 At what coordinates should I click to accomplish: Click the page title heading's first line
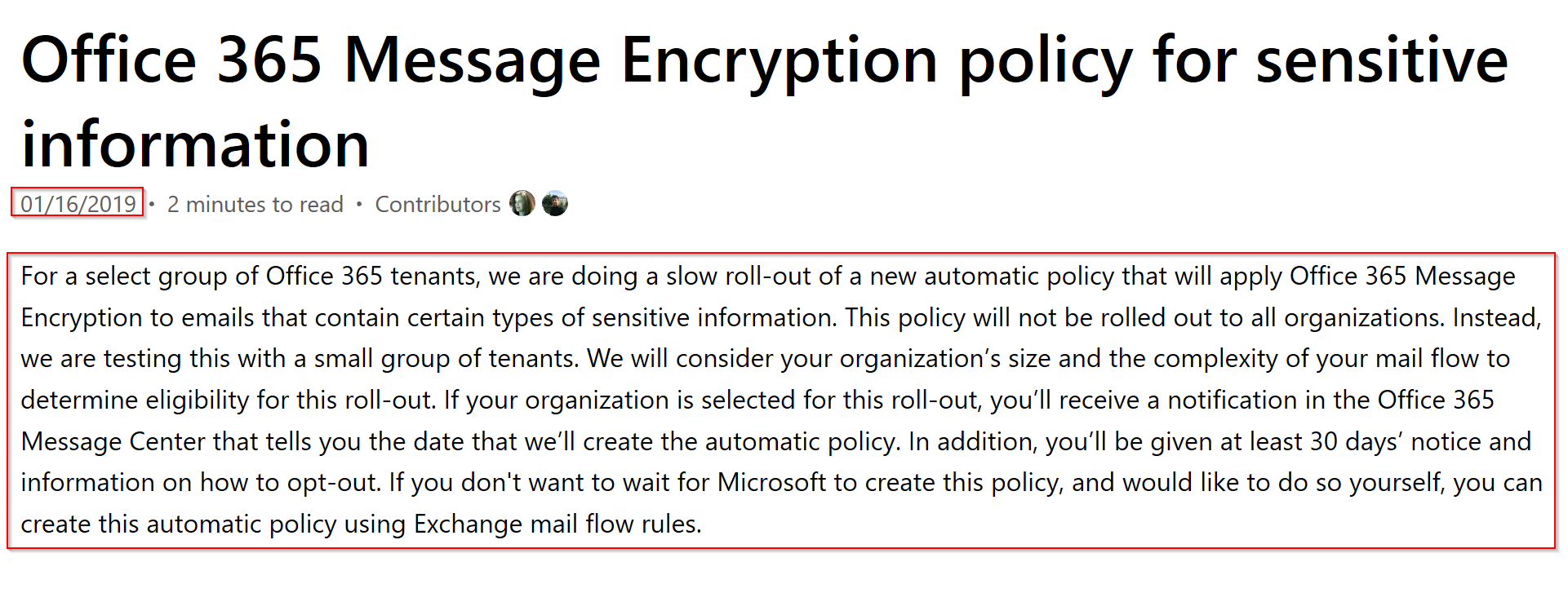click(x=764, y=60)
